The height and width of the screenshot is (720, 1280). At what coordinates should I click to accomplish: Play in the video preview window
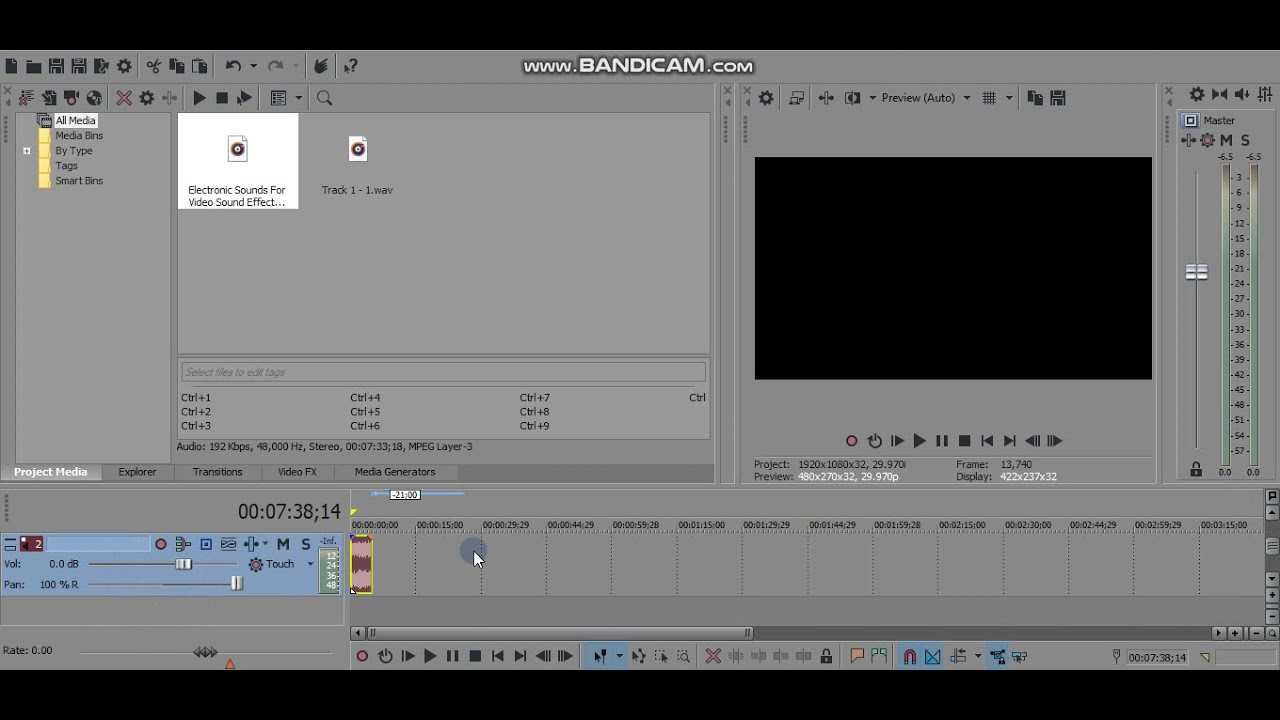(919, 441)
